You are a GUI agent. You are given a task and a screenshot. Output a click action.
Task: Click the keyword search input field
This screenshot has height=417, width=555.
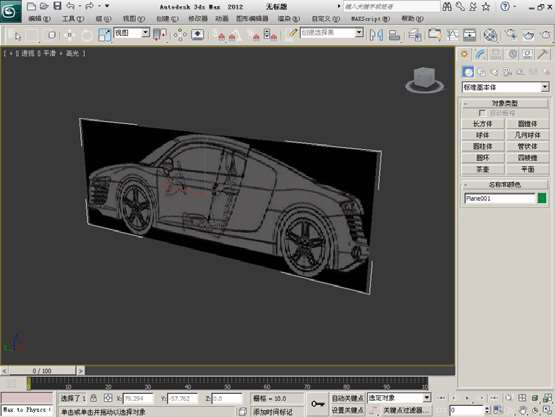391,6
